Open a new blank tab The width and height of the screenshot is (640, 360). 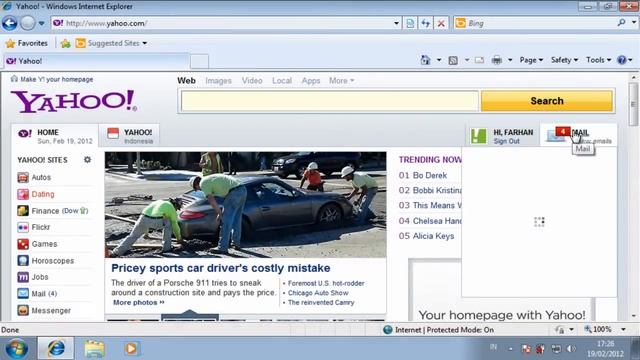click(199, 61)
